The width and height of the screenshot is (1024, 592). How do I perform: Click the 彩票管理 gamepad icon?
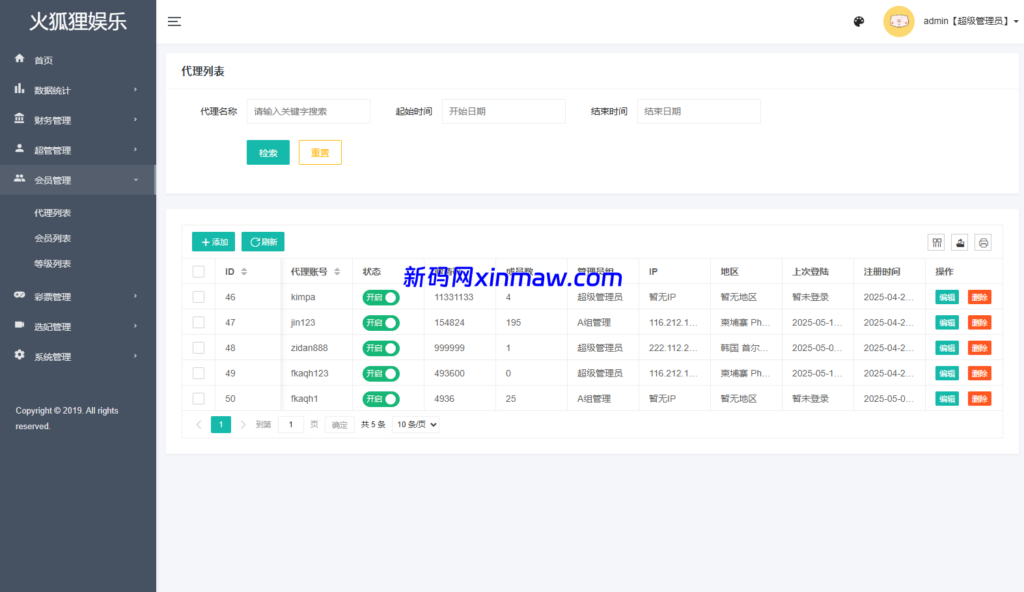pyautogui.click(x=20, y=295)
